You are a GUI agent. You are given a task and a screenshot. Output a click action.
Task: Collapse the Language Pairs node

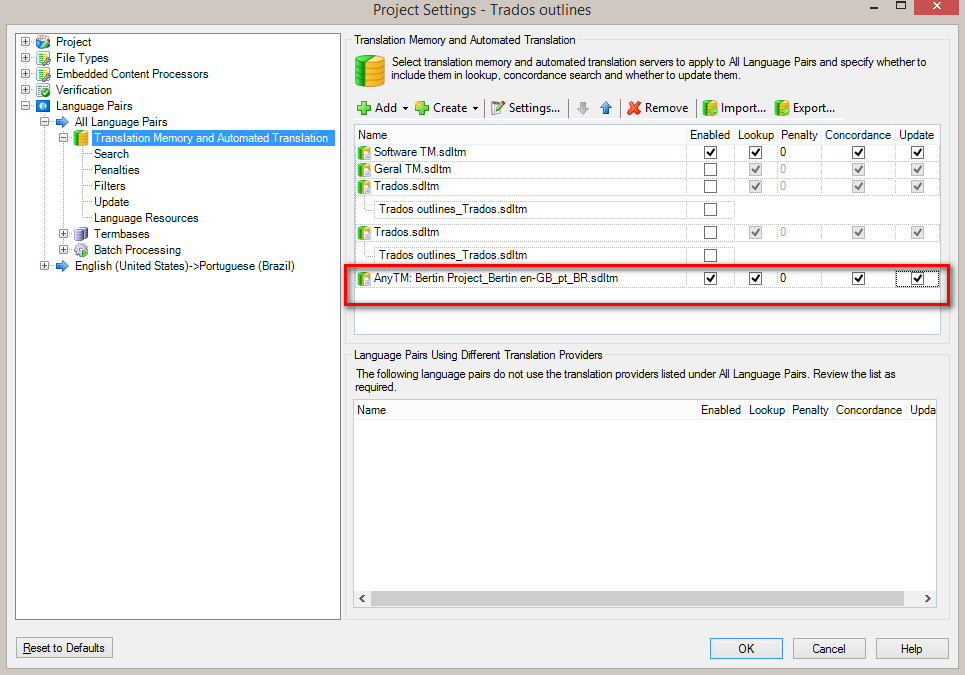coord(25,106)
